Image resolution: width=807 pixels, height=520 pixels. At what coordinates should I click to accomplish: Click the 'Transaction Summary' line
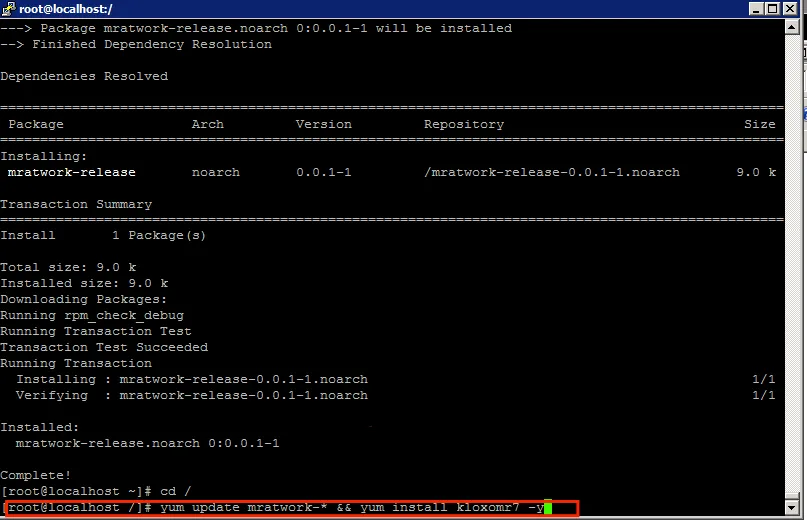coord(76,204)
